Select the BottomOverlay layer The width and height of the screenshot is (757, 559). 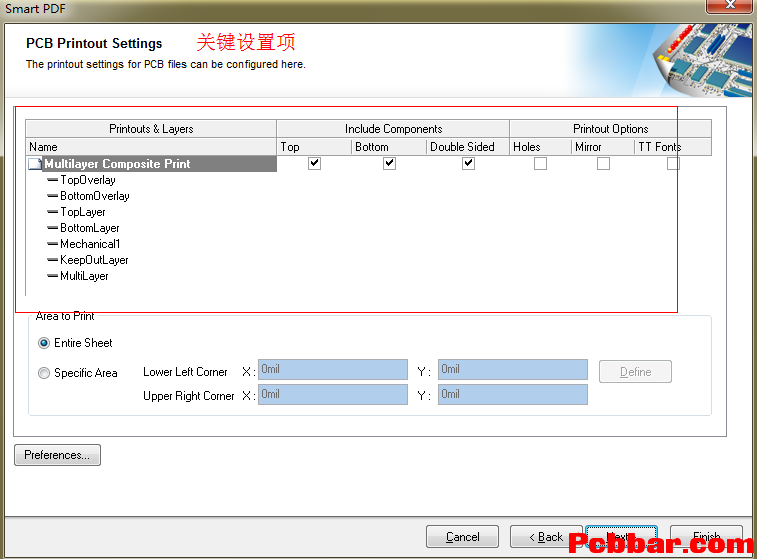pyautogui.click(x=95, y=196)
